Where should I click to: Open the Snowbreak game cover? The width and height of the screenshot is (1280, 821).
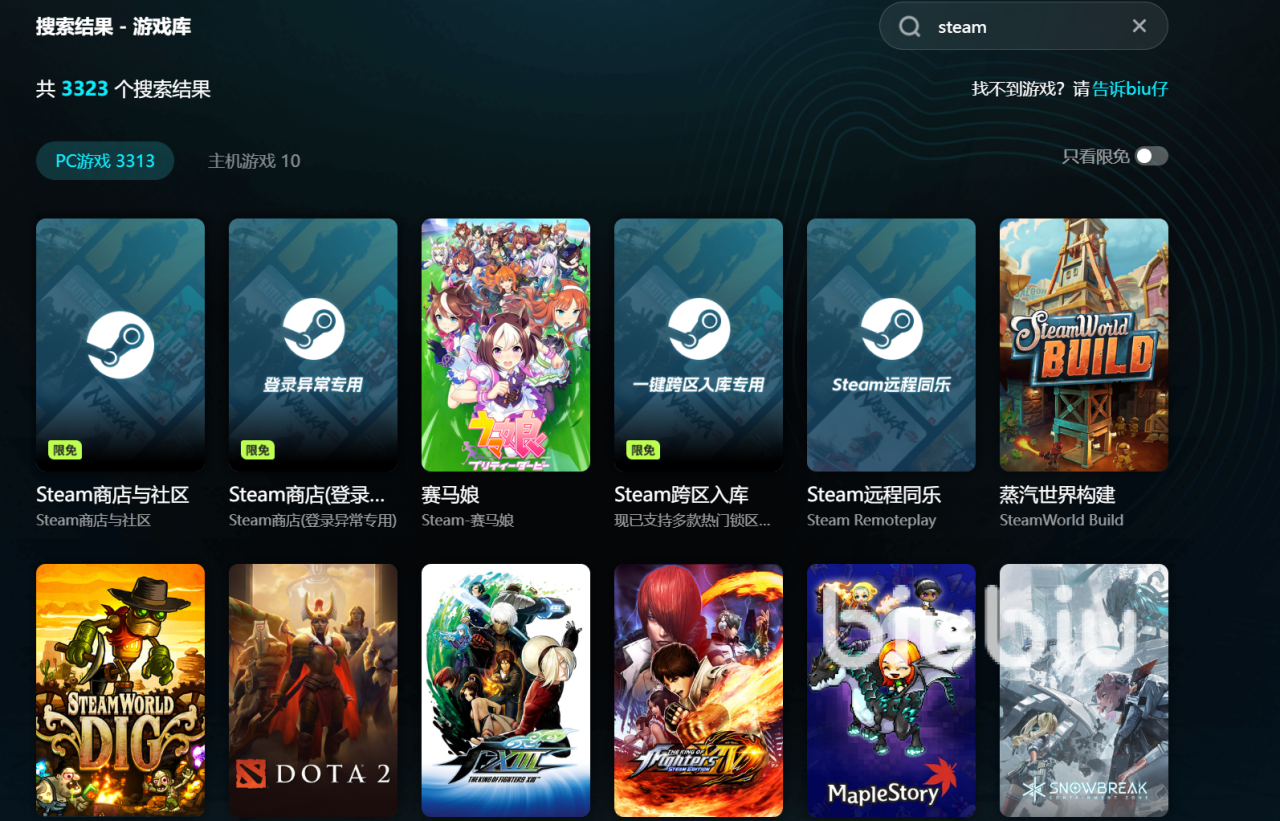pos(1083,690)
